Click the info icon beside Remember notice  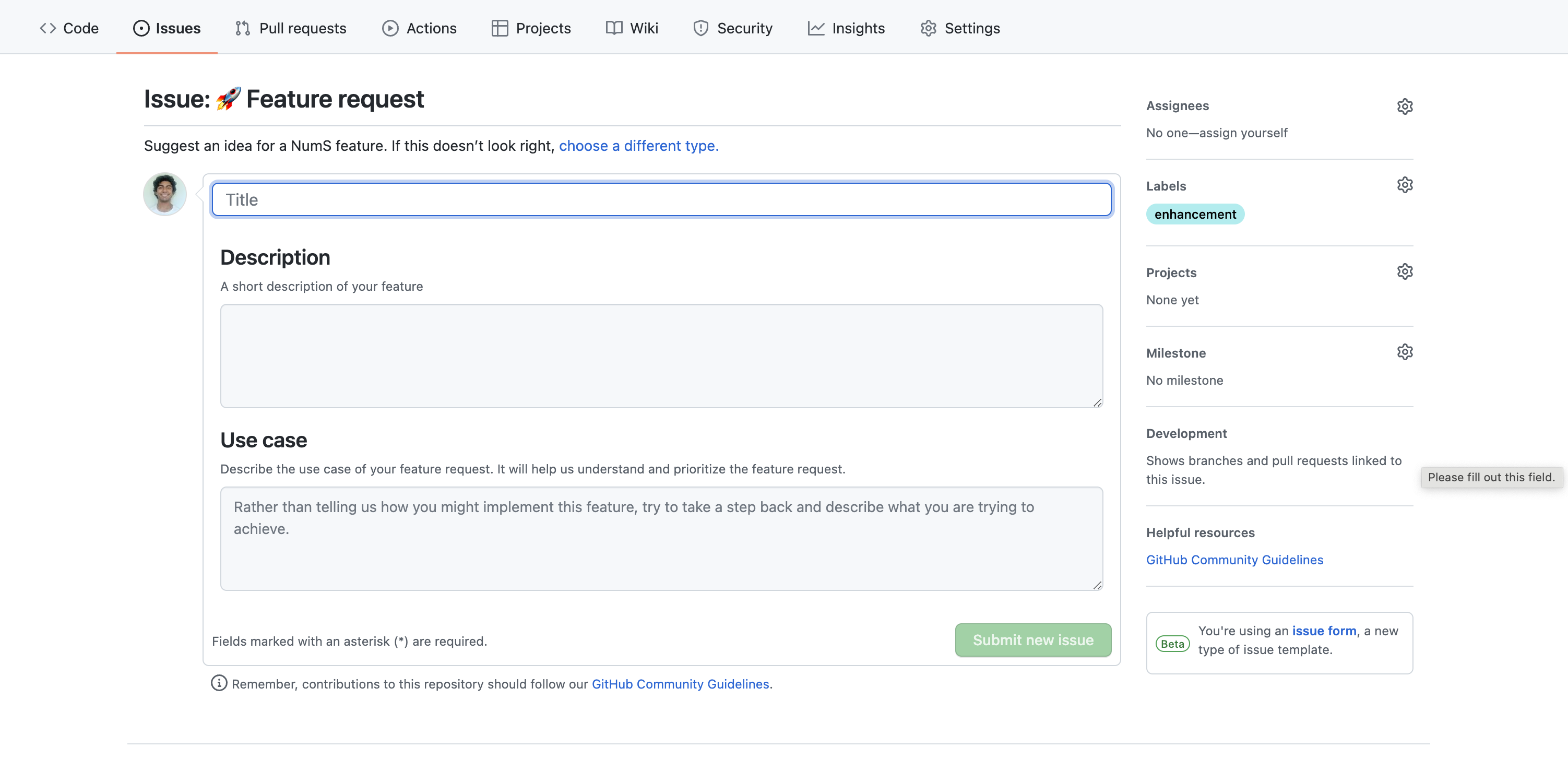(x=219, y=683)
